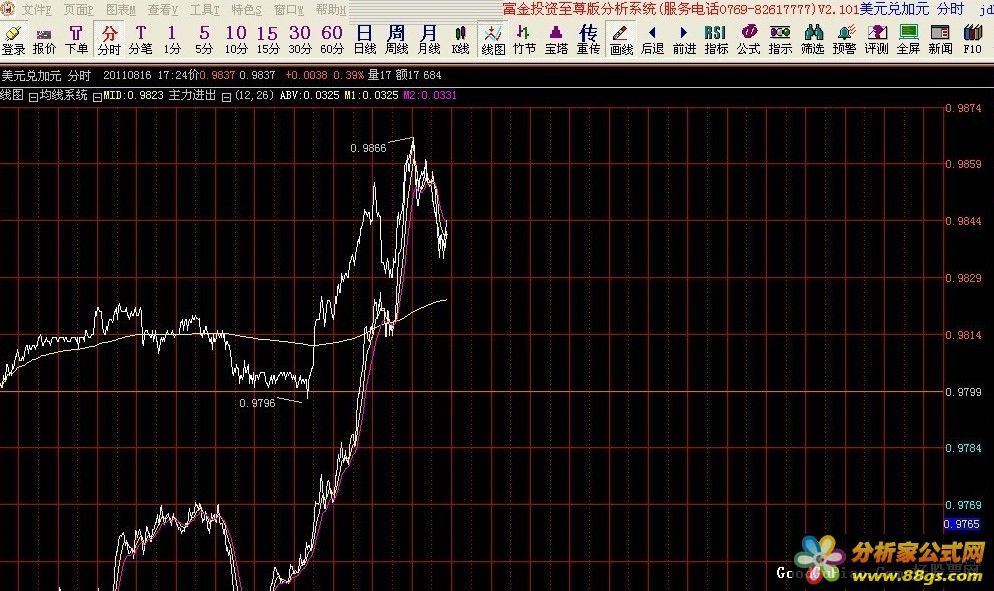Click the 均线系统 indicator label
994x591 pixels.
tap(63, 95)
